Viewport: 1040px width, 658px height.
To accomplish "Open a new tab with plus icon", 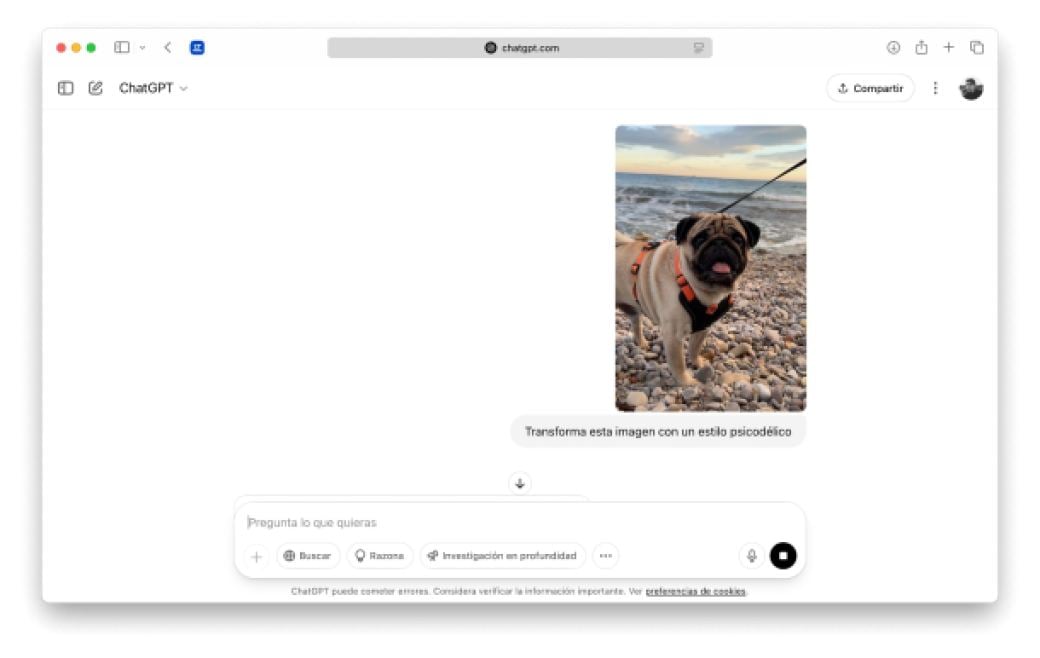I will click(948, 48).
